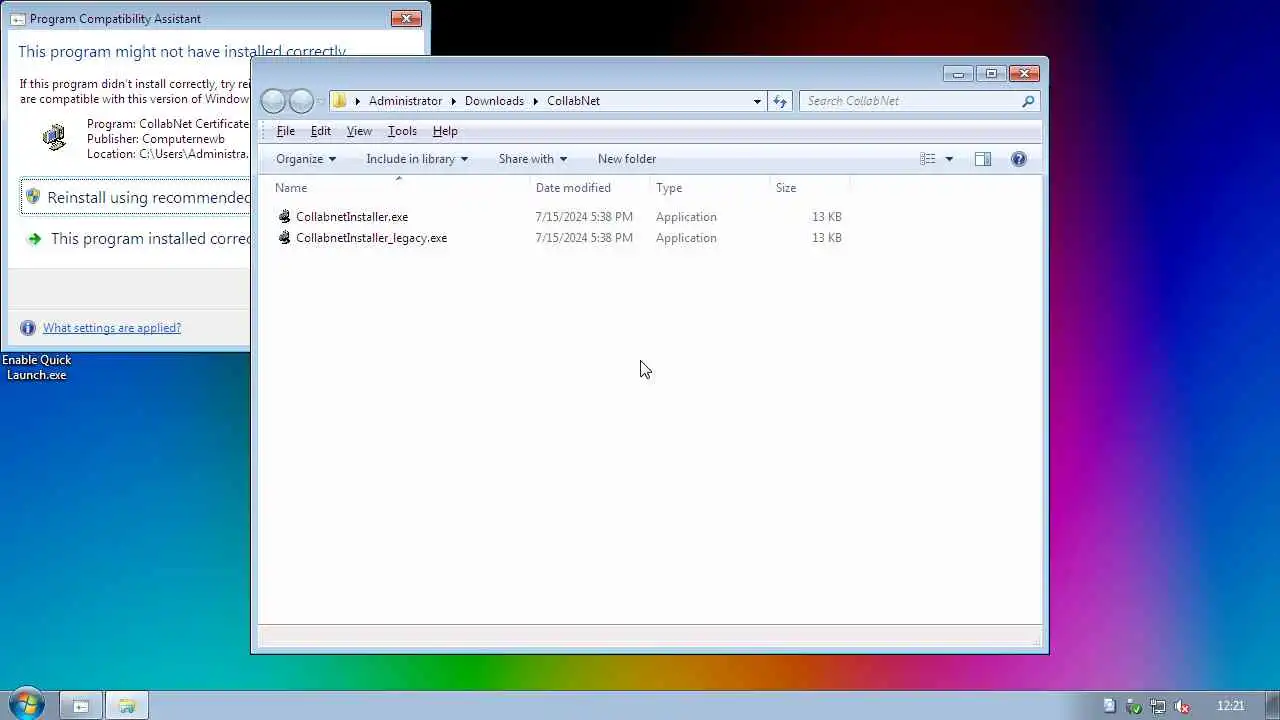Select the CollabnetInstaller_legacy.exe file icon
The width and height of the screenshot is (1280, 720).
point(284,238)
